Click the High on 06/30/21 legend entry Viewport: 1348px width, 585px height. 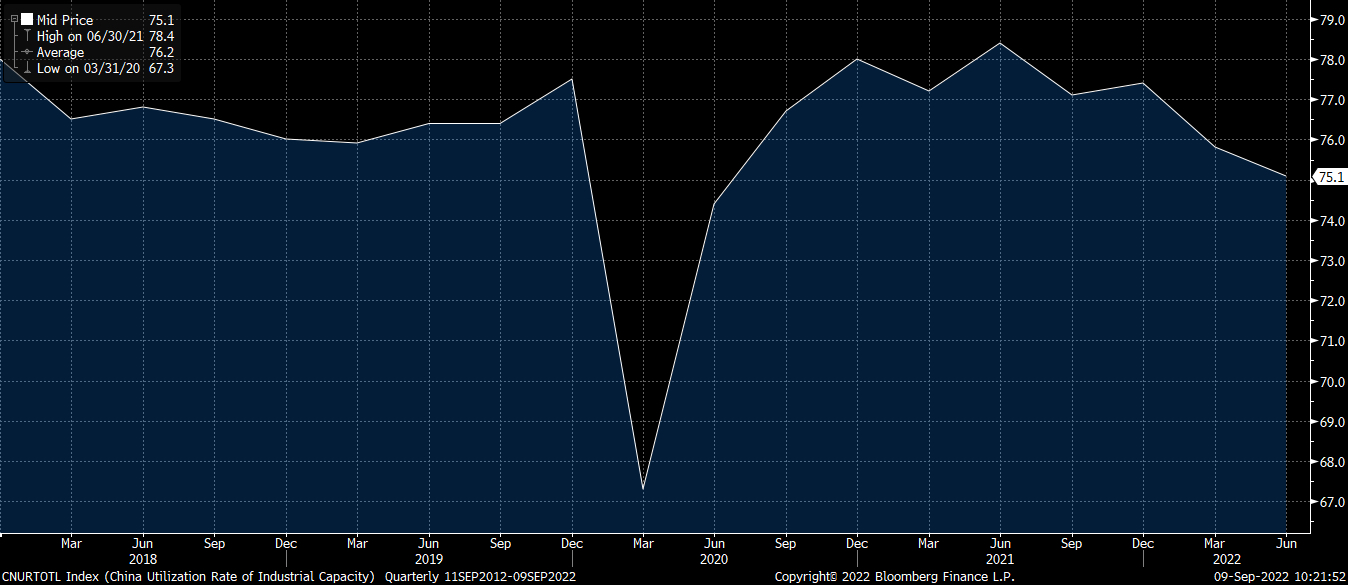[x=91, y=36]
